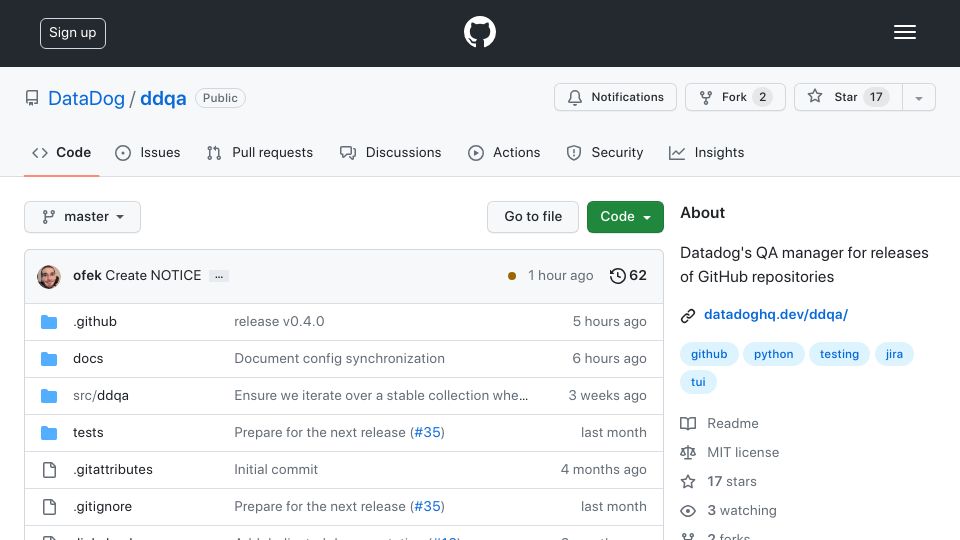This screenshot has height=540, width=960.
Task: Open the 3 watching link
Action: click(729, 511)
